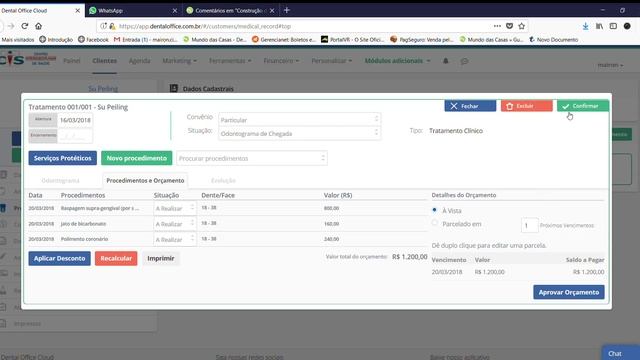Image resolution: width=640 pixels, height=360 pixels.
Task: Switch to the Comentários em Construção tab
Action: 230,11
